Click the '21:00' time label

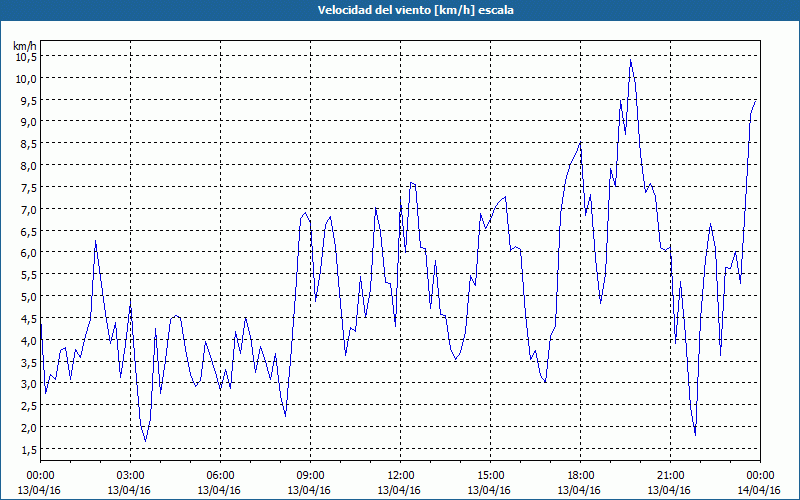coord(670,476)
